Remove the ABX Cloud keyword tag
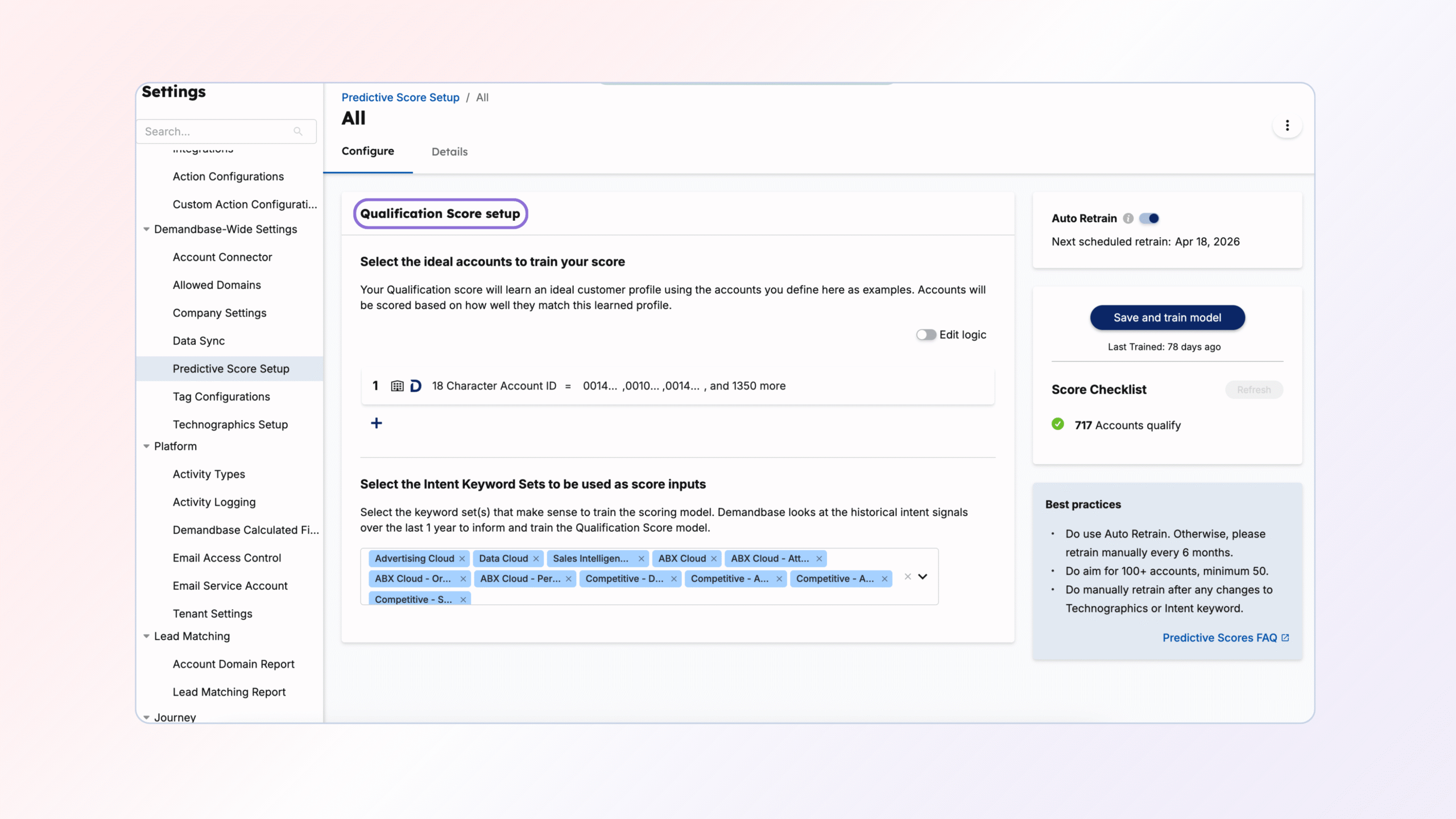This screenshot has height=819, width=1456. [x=714, y=559]
